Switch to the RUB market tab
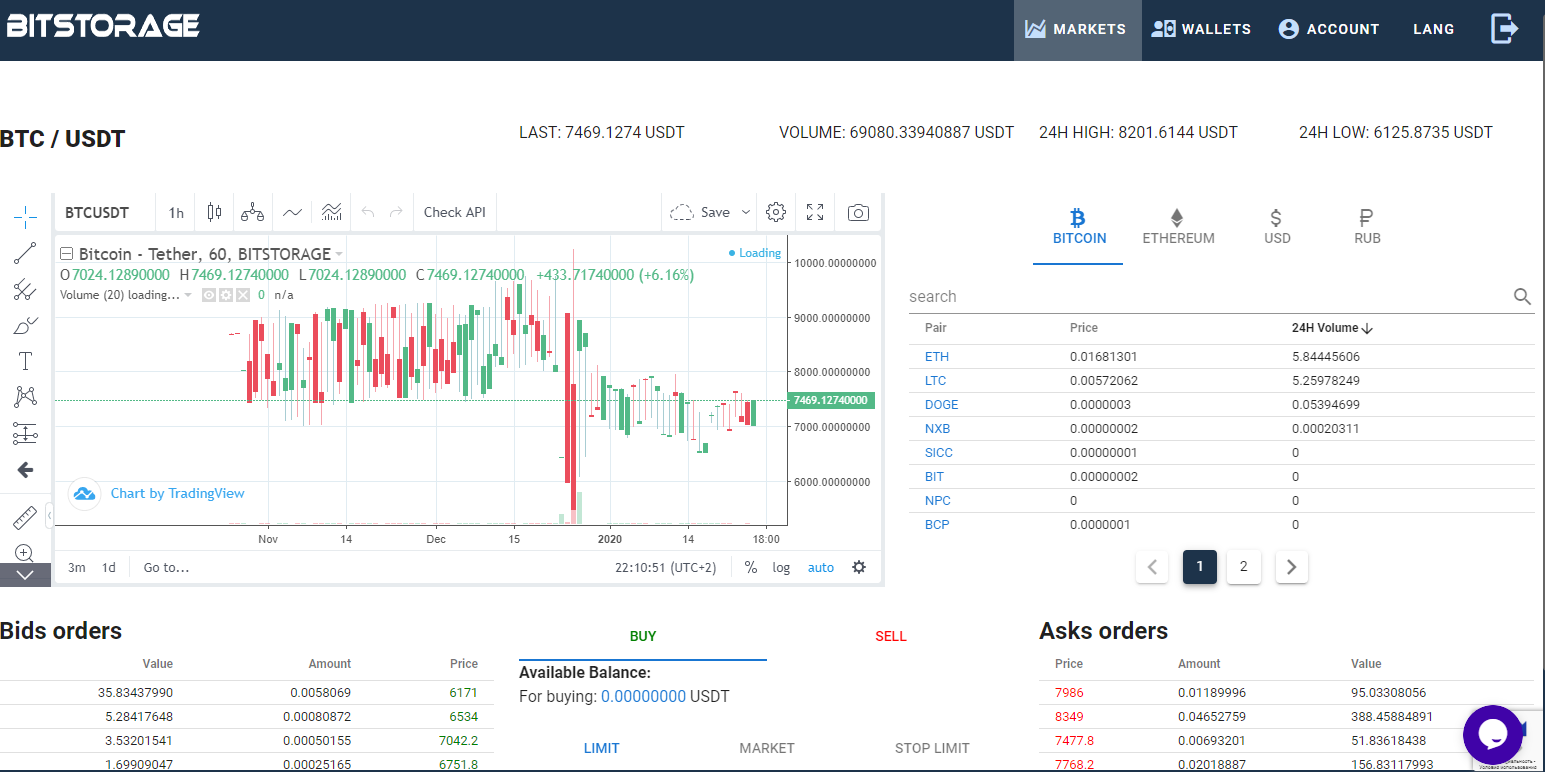 click(x=1367, y=228)
